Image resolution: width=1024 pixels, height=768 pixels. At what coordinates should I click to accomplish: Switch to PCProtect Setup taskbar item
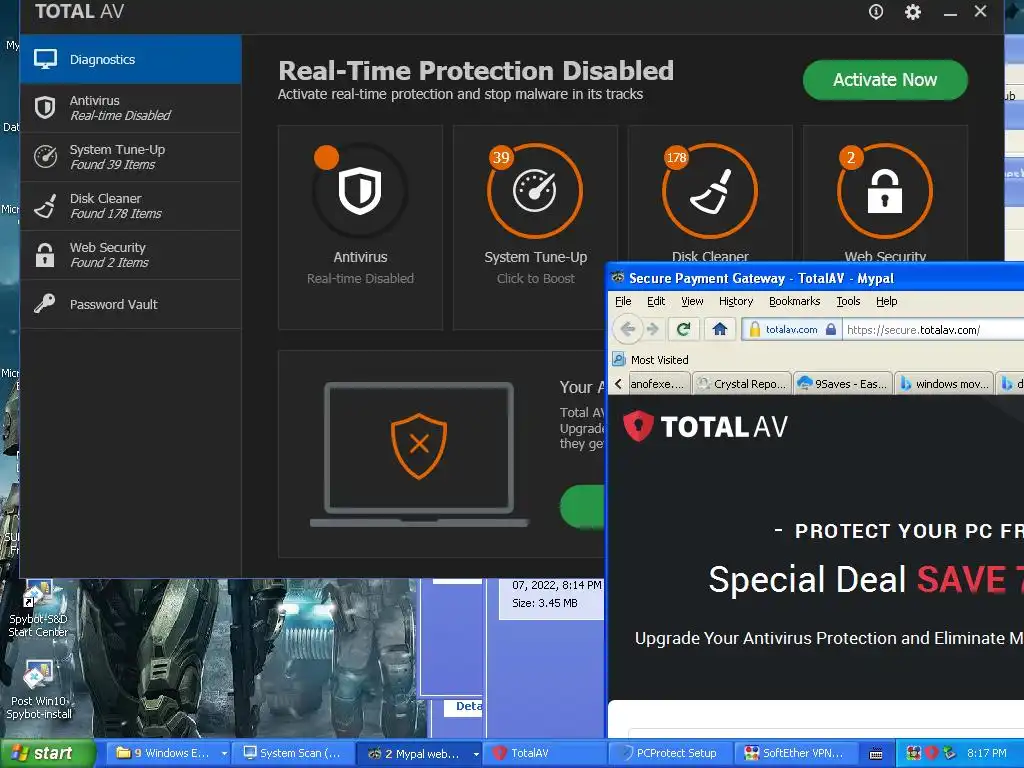point(671,753)
